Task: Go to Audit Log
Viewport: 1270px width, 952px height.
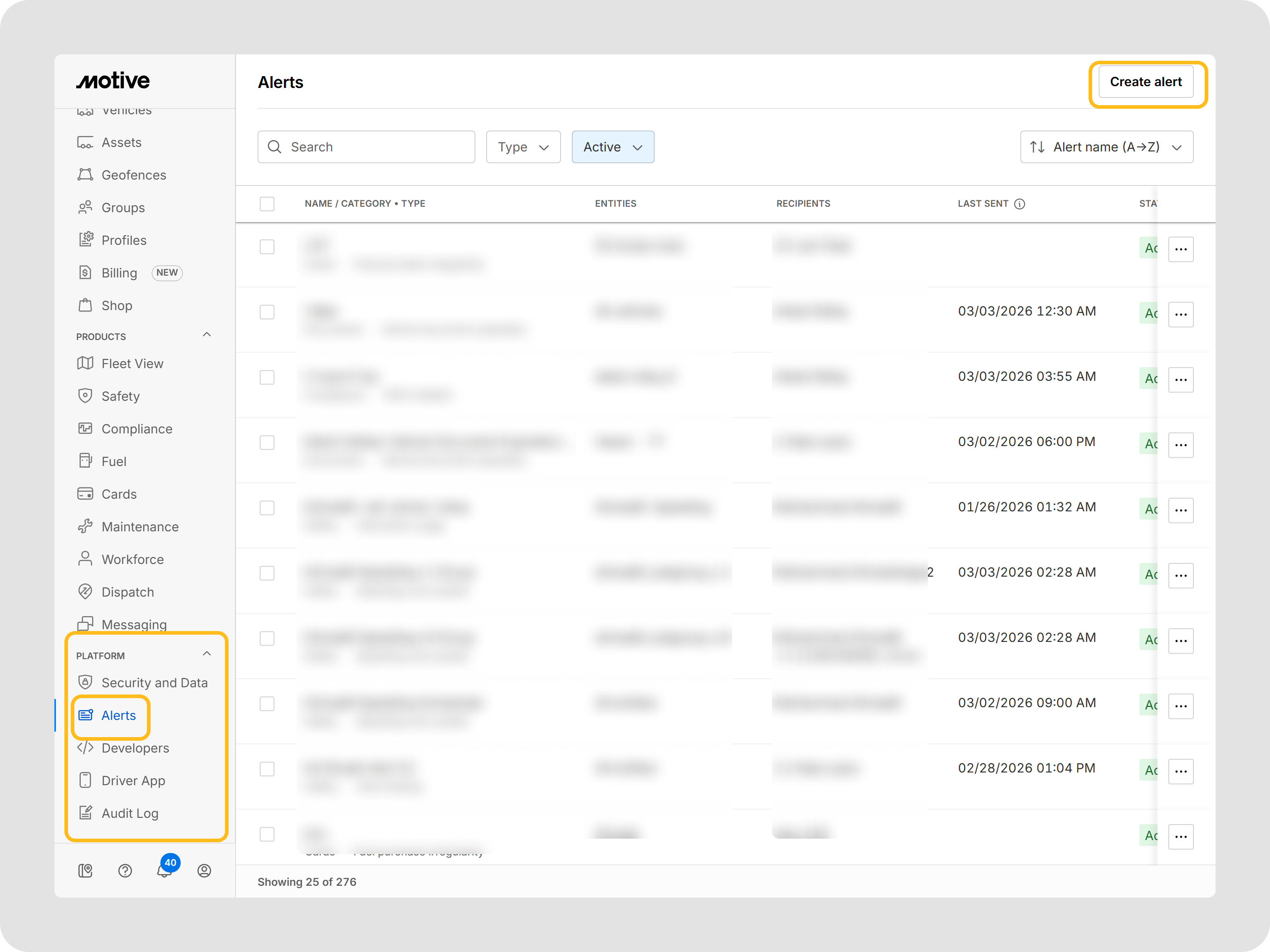Action: [x=130, y=813]
